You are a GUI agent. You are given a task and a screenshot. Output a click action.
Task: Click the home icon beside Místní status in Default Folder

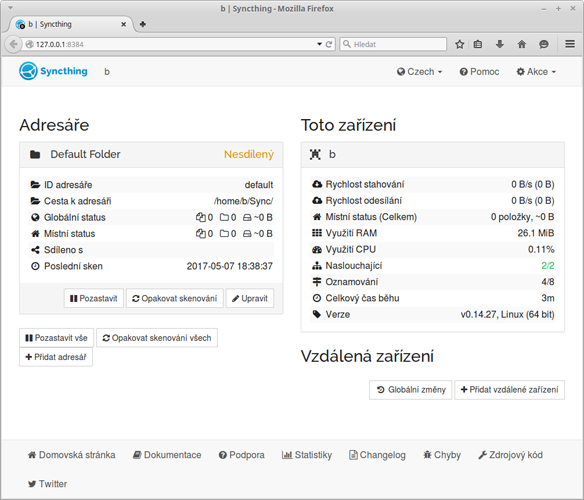pyautogui.click(x=35, y=234)
